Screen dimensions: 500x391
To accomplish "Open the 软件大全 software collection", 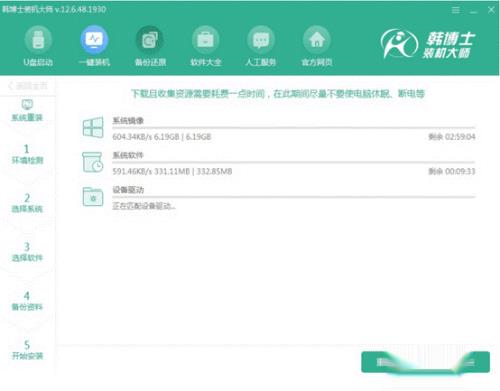I will [x=206, y=46].
